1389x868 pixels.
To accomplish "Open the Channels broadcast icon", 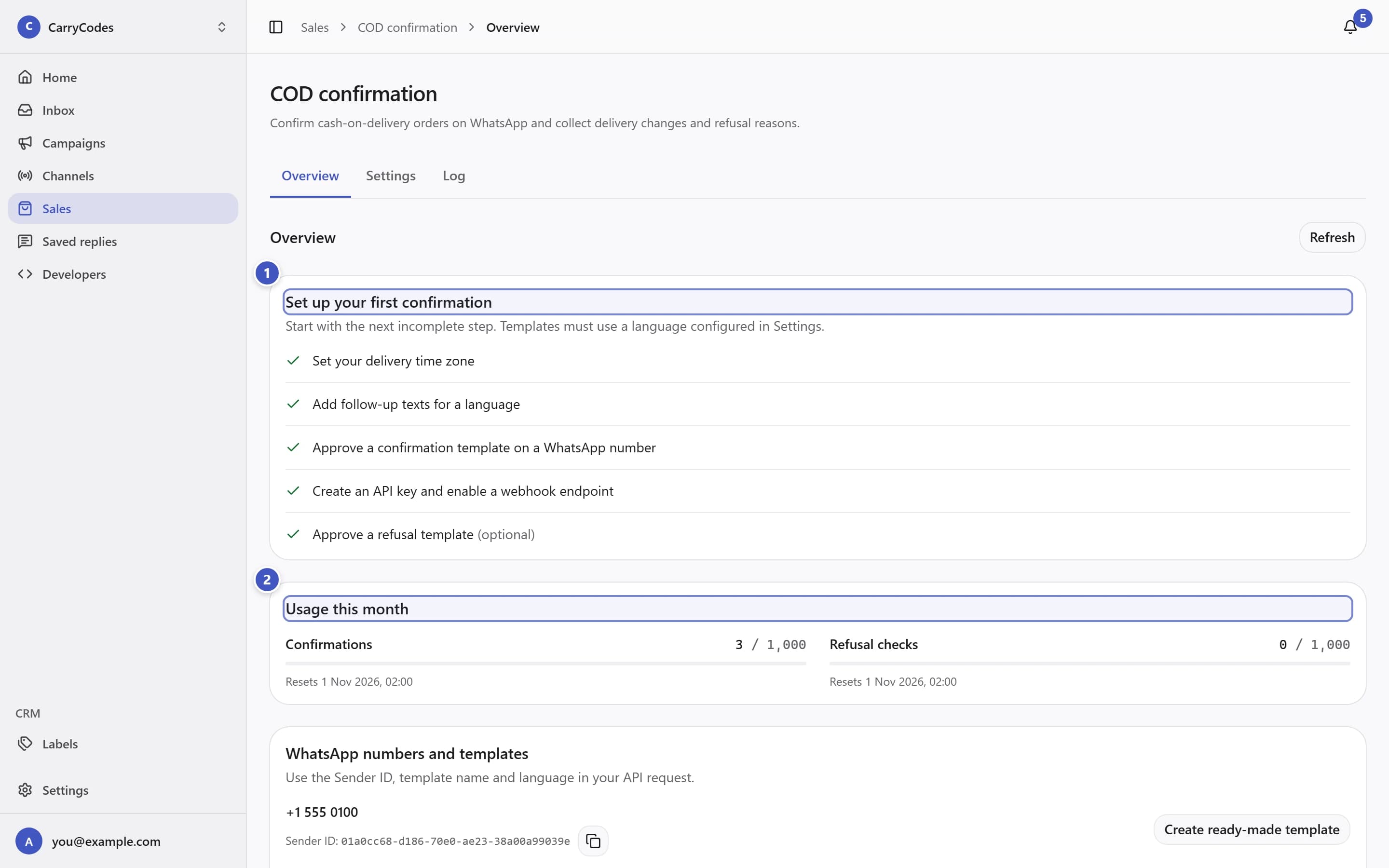I will [25, 176].
